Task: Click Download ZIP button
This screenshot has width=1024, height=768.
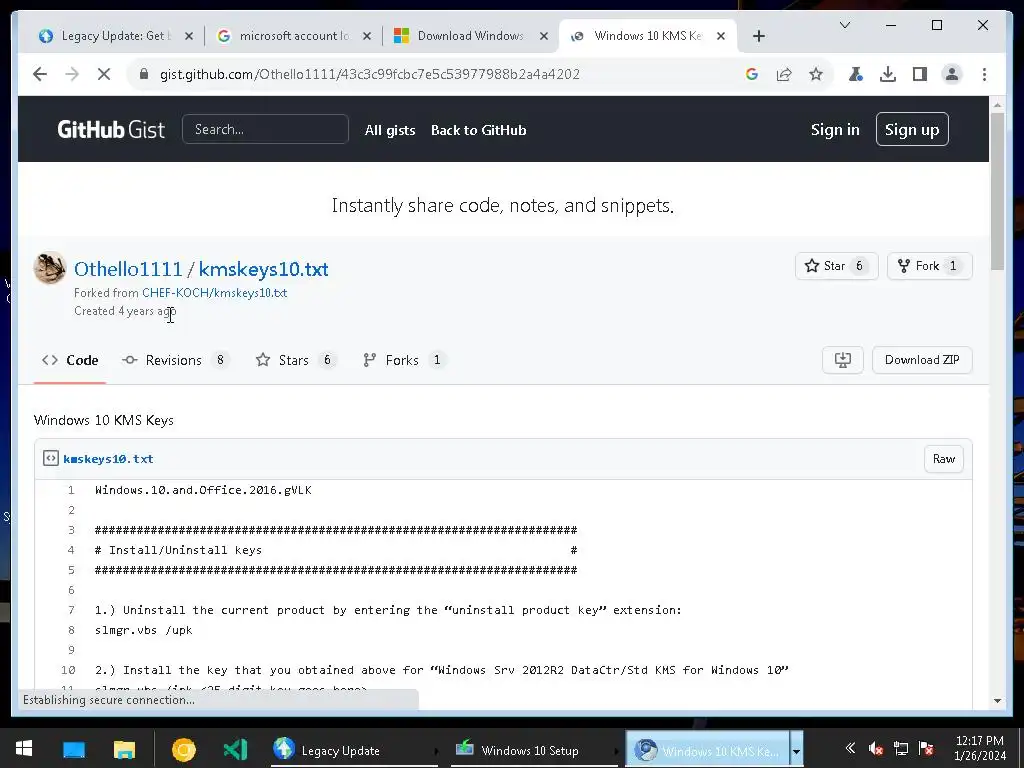Action: [x=922, y=360]
